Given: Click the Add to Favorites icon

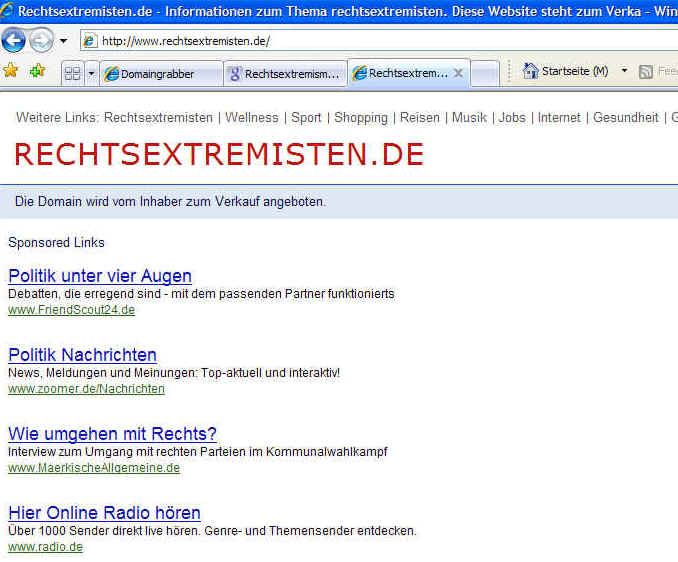Looking at the screenshot, I should (37, 71).
